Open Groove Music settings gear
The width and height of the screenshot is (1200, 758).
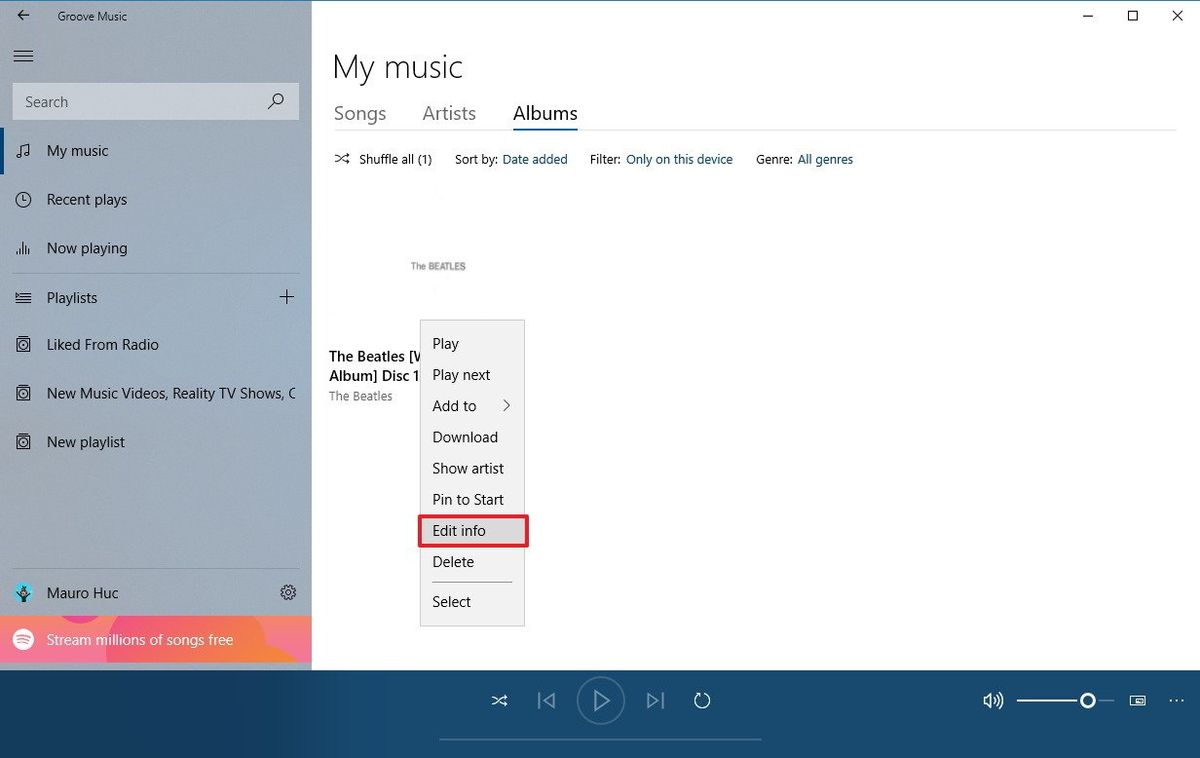288,592
